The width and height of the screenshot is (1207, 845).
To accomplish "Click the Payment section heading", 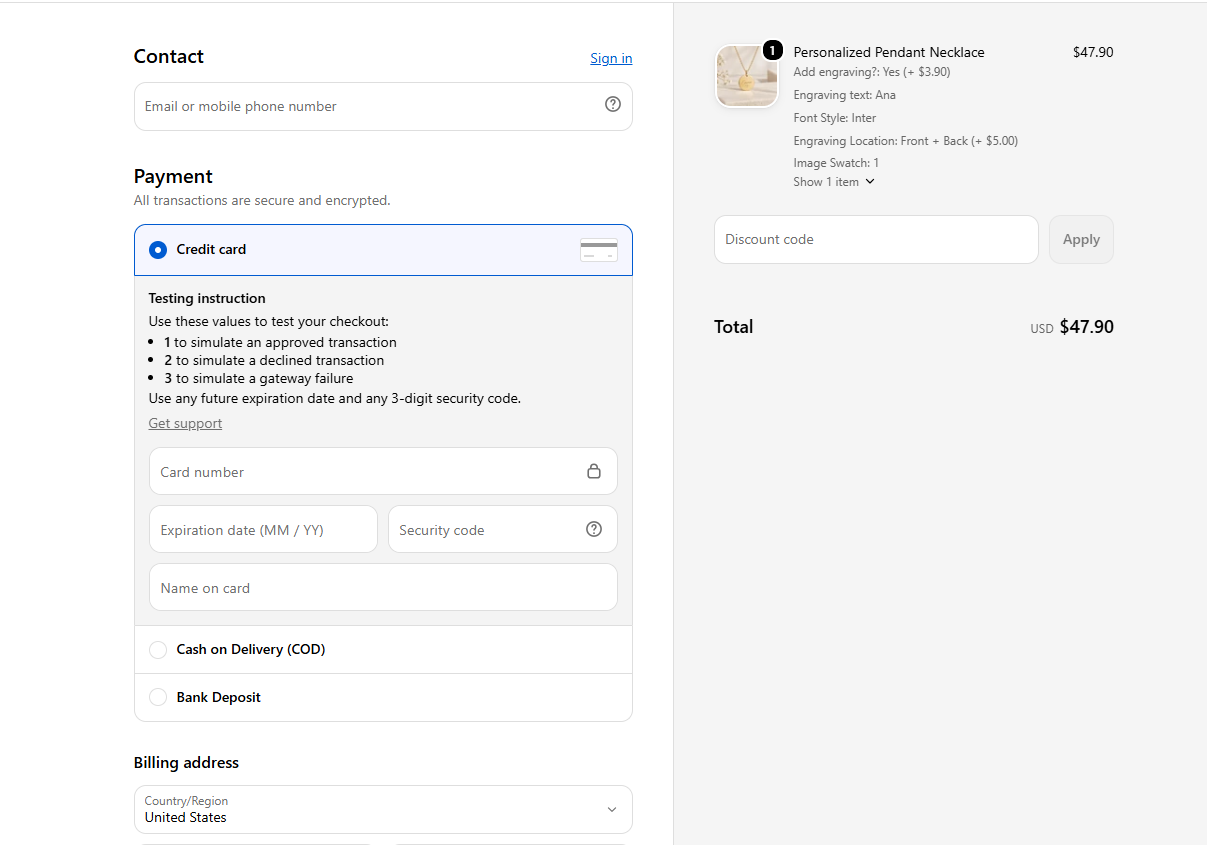I will [173, 176].
